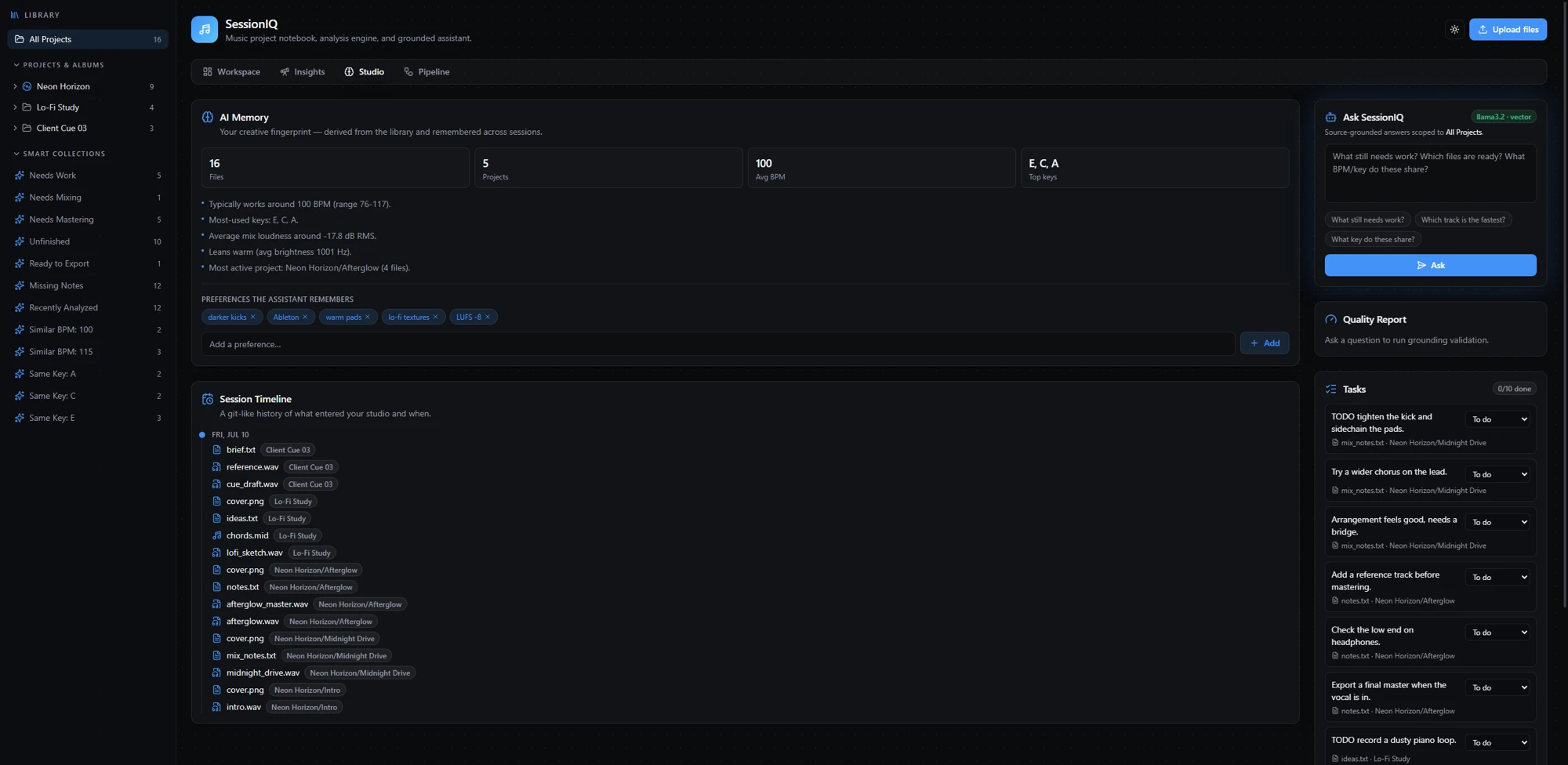This screenshot has width=1568, height=765.
Task: Toggle the light/dark theme sun icon
Action: click(x=1454, y=30)
